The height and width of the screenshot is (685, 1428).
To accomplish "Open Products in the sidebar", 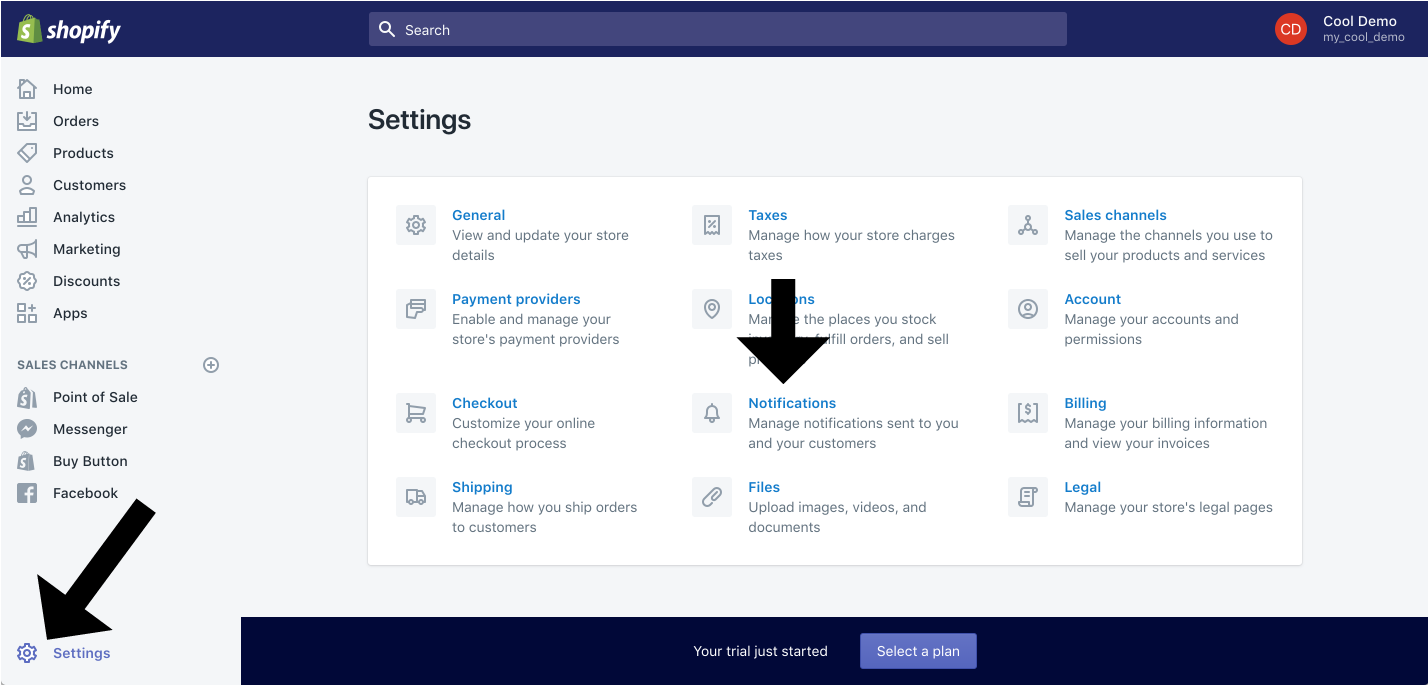I will [83, 153].
